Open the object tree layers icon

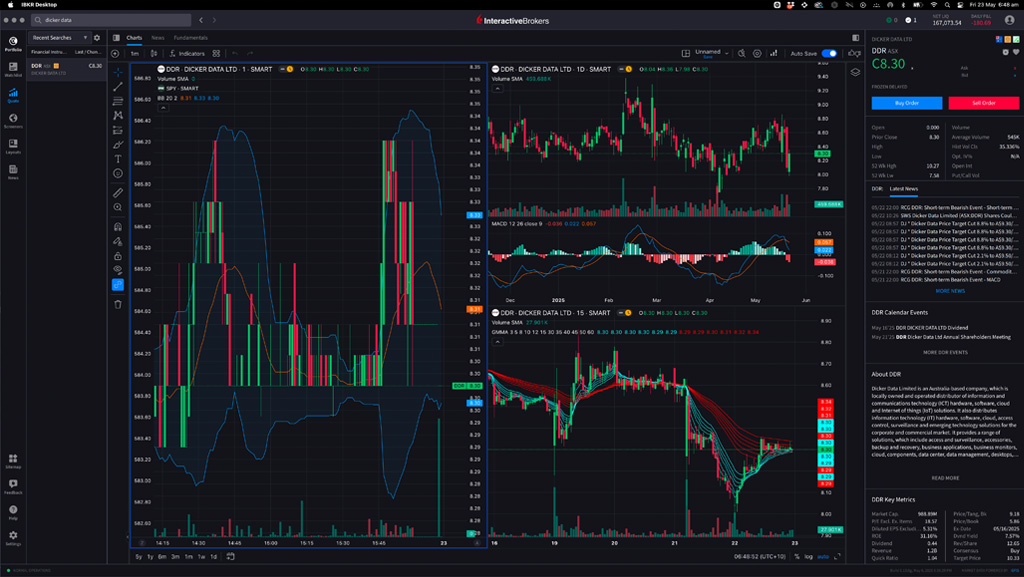coord(855,72)
